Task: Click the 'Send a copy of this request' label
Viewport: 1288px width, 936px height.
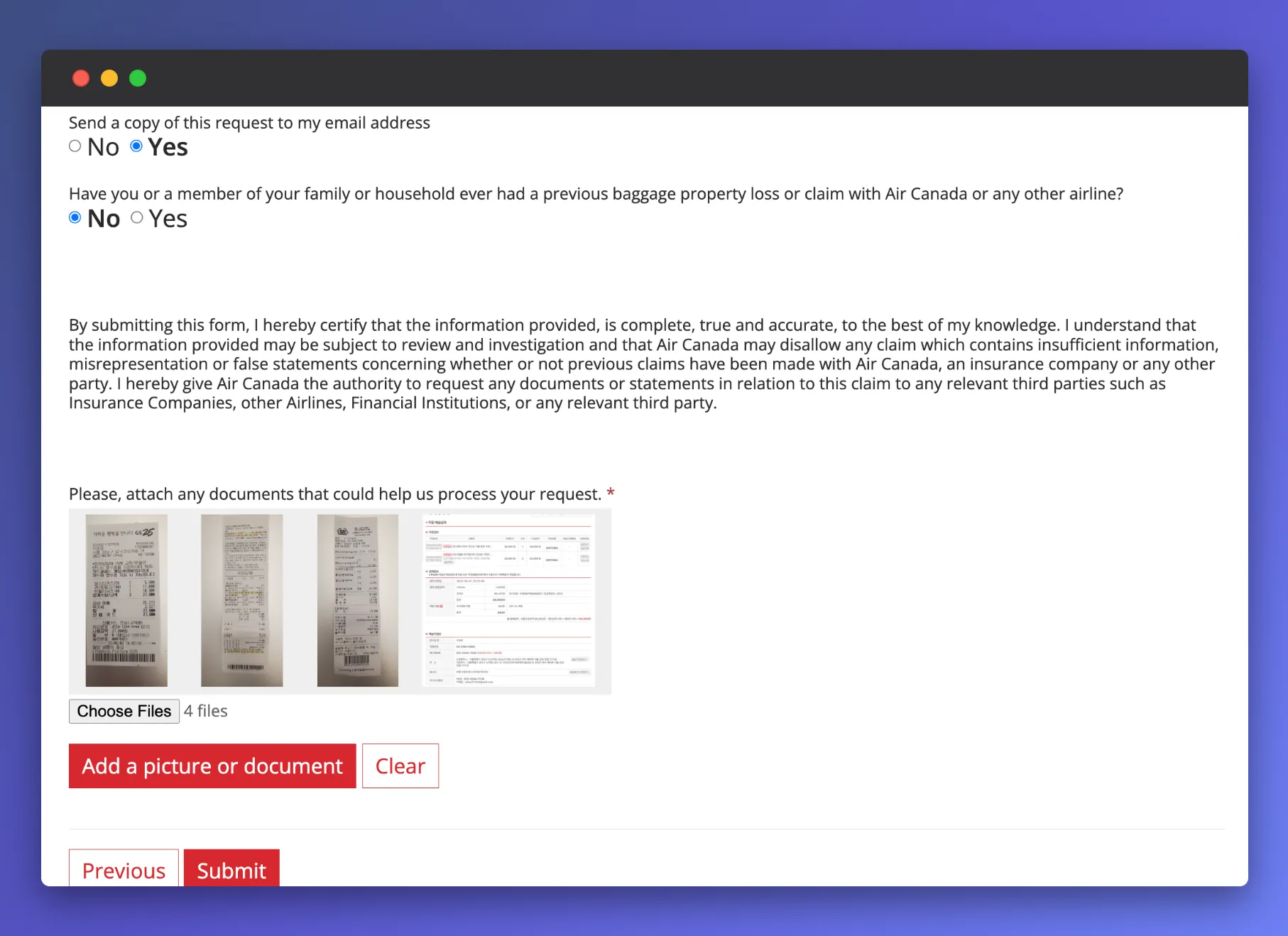Action: tap(249, 123)
